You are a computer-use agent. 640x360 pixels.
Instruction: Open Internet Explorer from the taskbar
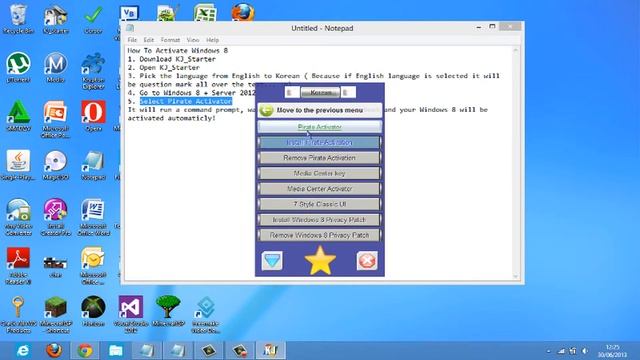pos(23,351)
